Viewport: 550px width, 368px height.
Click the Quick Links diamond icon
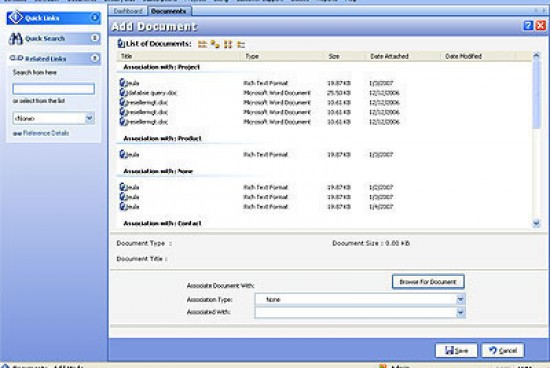point(16,17)
